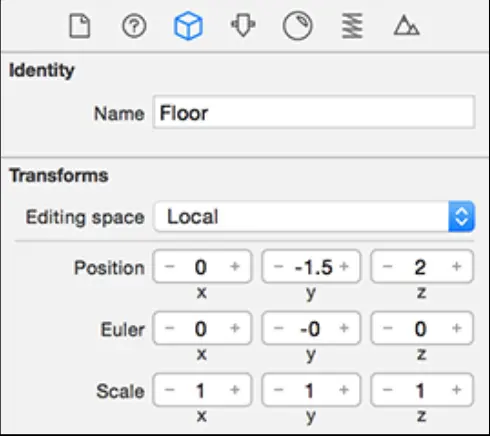Increase Position z with plus button
Viewport: 490px width, 436px height.
(x=457, y=266)
